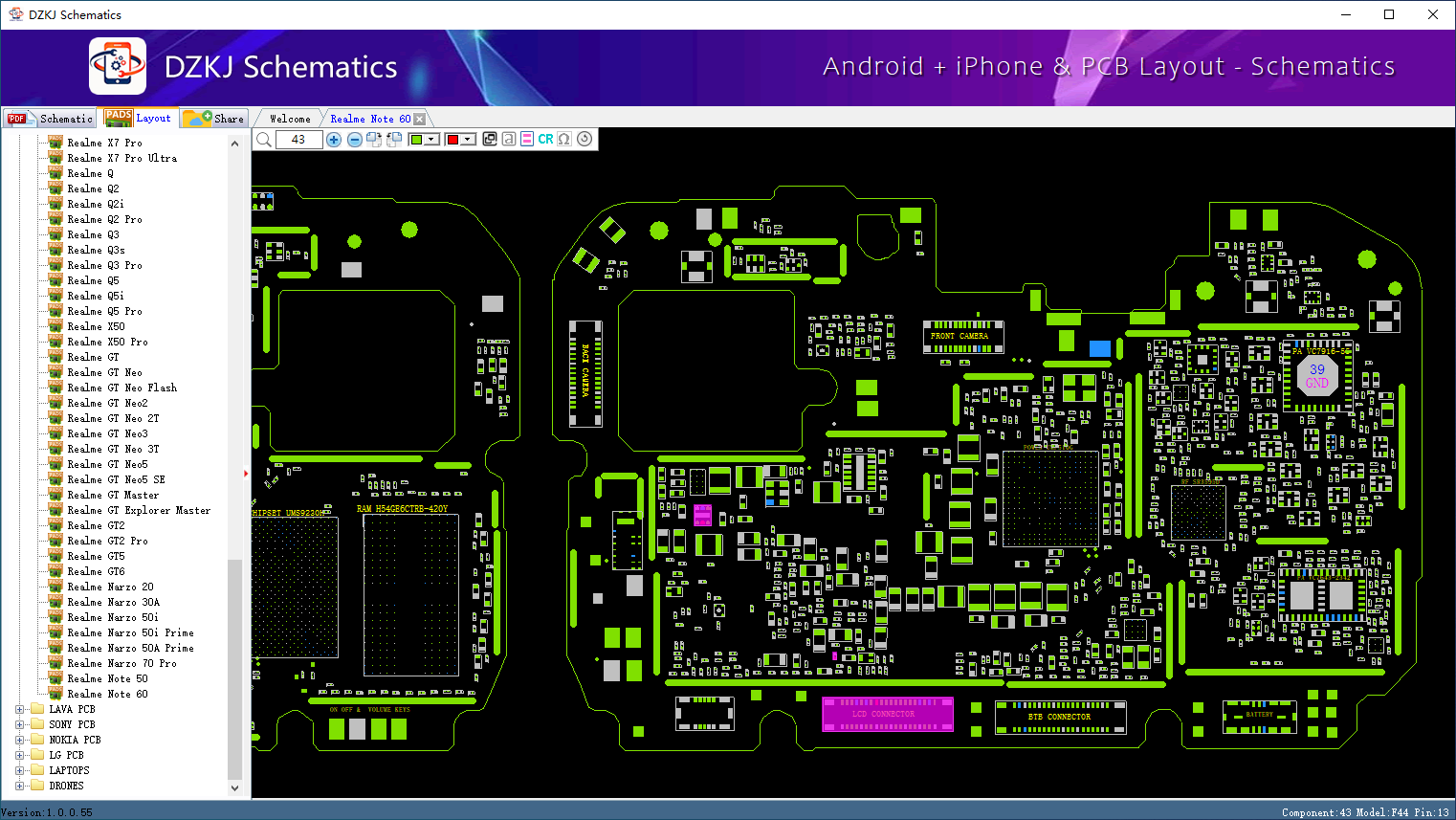1456x820 pixels.
Task: Switch to the Layout tab
Action: [139, 118]
